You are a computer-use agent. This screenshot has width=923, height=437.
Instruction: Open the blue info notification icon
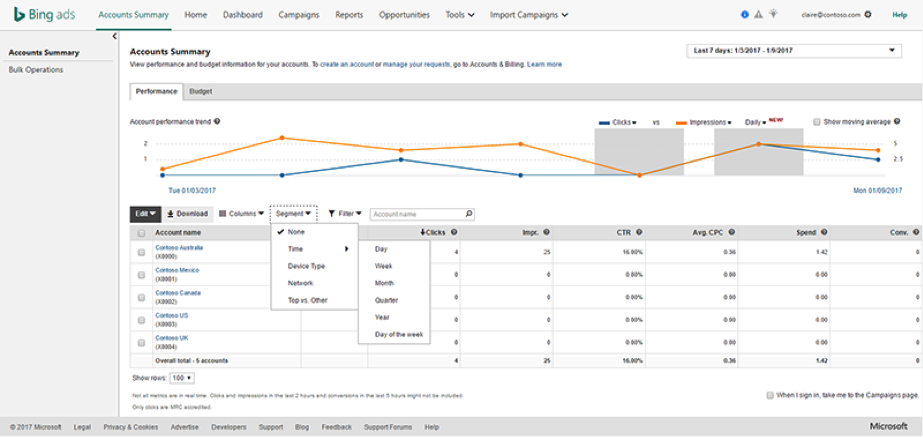[745, 15]
